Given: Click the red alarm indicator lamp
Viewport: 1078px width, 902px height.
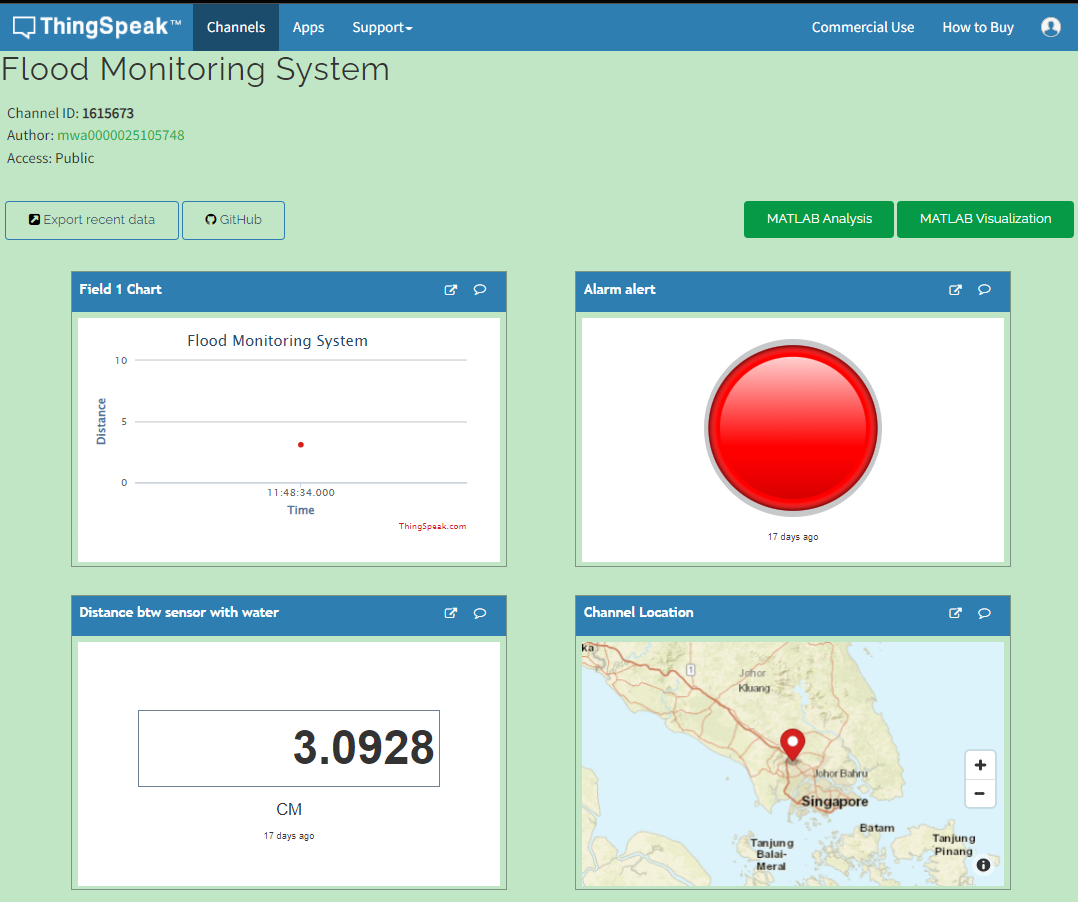Looking at the screenshot, I should 792,428.
